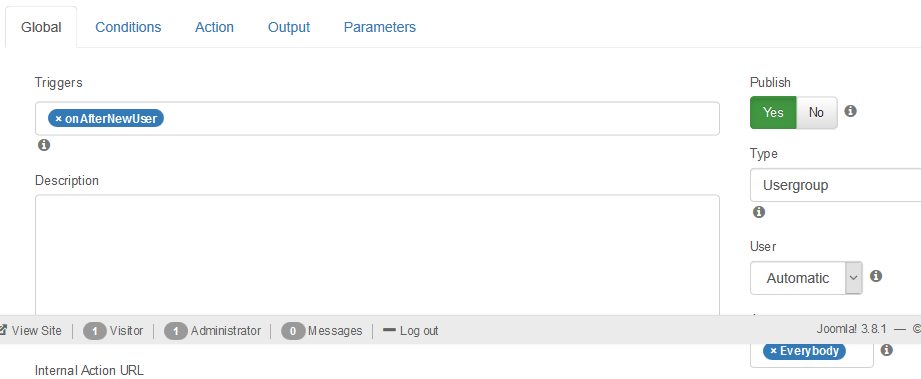The height and width of the screenshot is (379, 921).
Task: Set Publish to Yes
Action: [773, 112]
